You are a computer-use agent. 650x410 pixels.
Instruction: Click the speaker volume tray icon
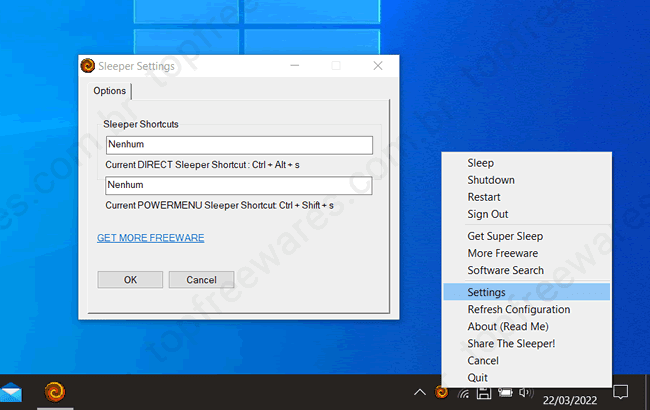point(526,393)
